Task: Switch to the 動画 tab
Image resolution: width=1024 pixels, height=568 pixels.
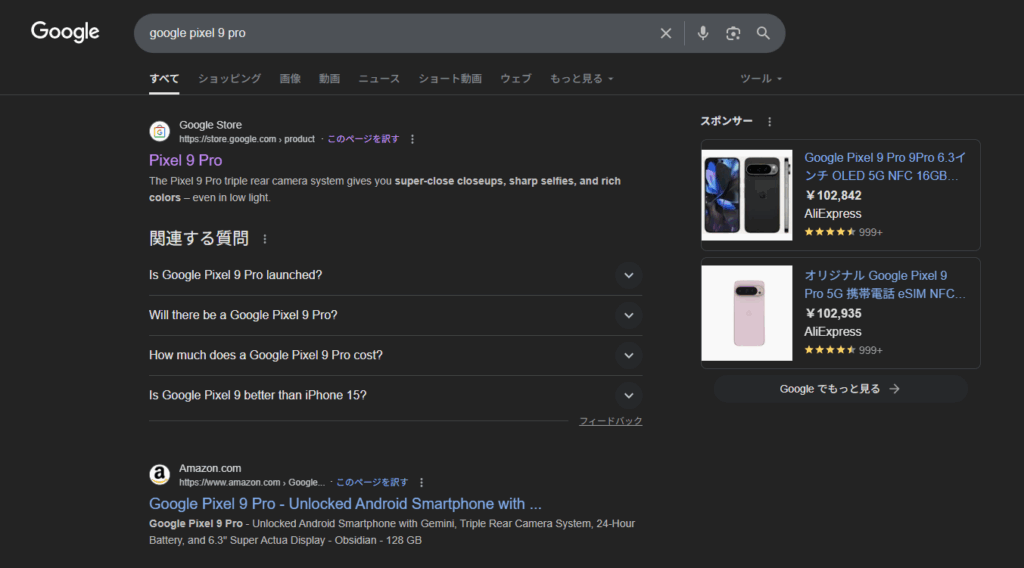Action: tap(329, 79)
